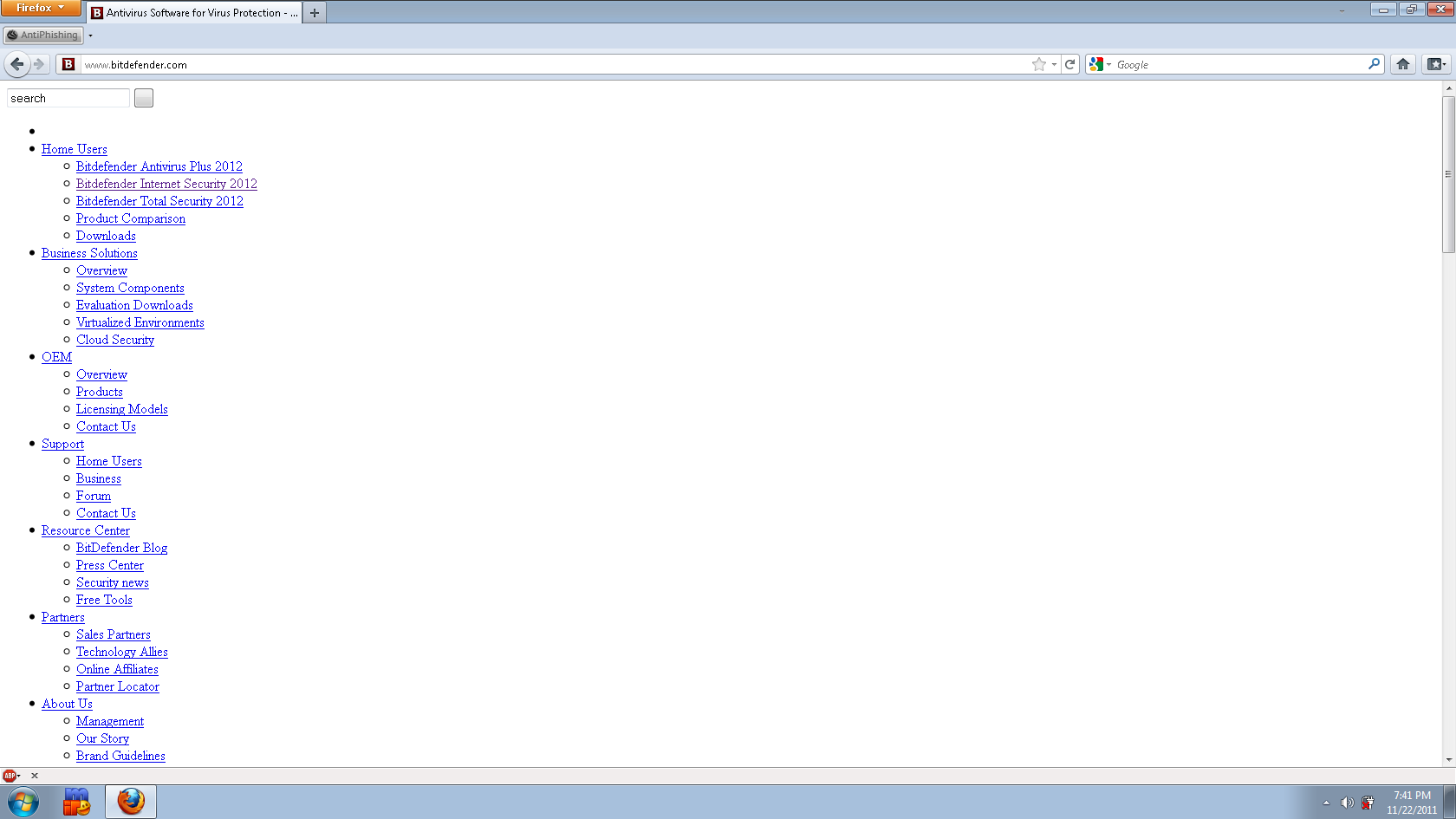
Task: Open the Support link
Action: tap(62, 444)
